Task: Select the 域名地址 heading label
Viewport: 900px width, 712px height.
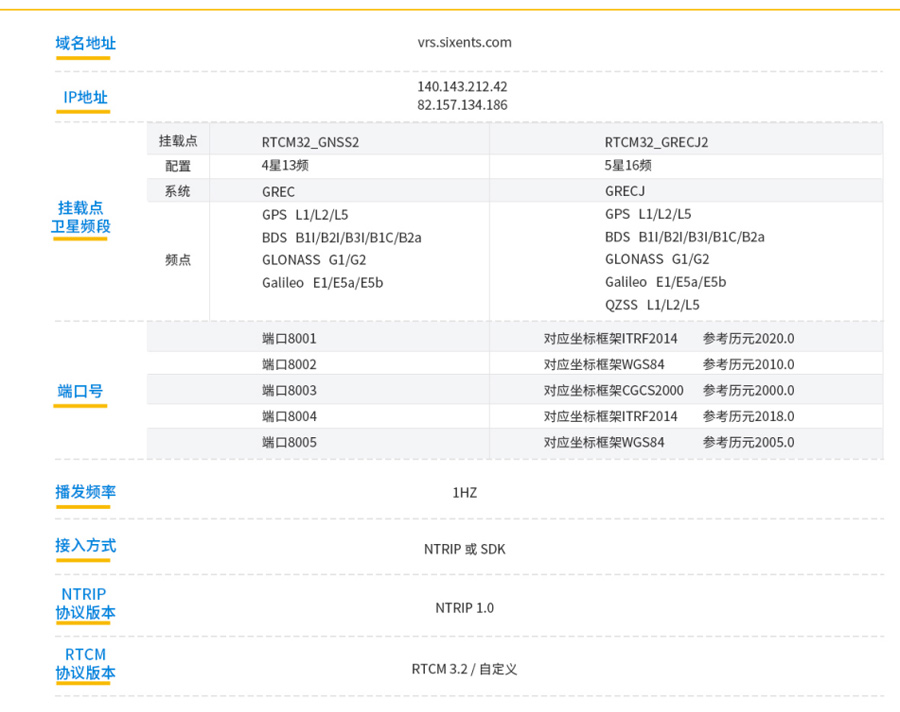Action: pos(85,43)
